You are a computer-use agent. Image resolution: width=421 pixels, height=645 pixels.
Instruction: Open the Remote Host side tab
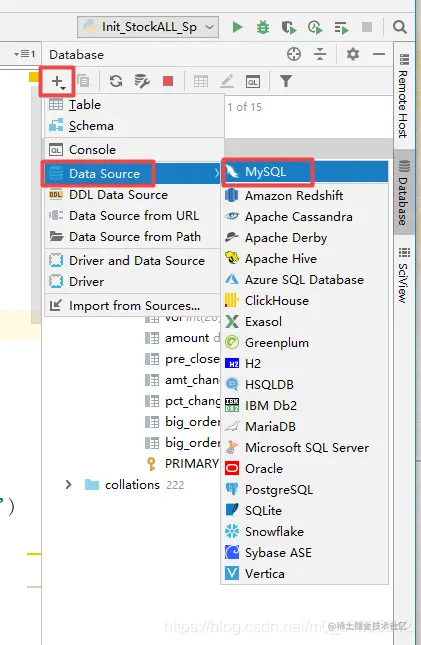coord(404,95)
